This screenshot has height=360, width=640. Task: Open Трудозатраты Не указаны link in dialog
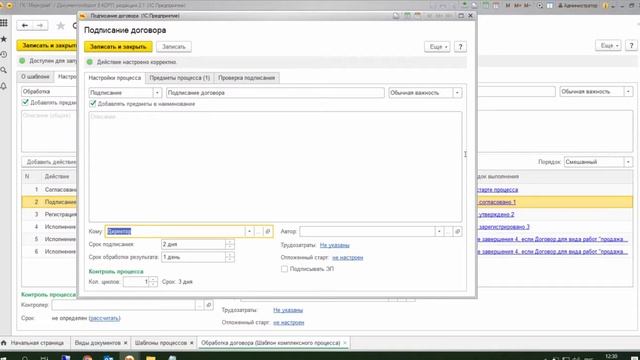pos(335,245)
